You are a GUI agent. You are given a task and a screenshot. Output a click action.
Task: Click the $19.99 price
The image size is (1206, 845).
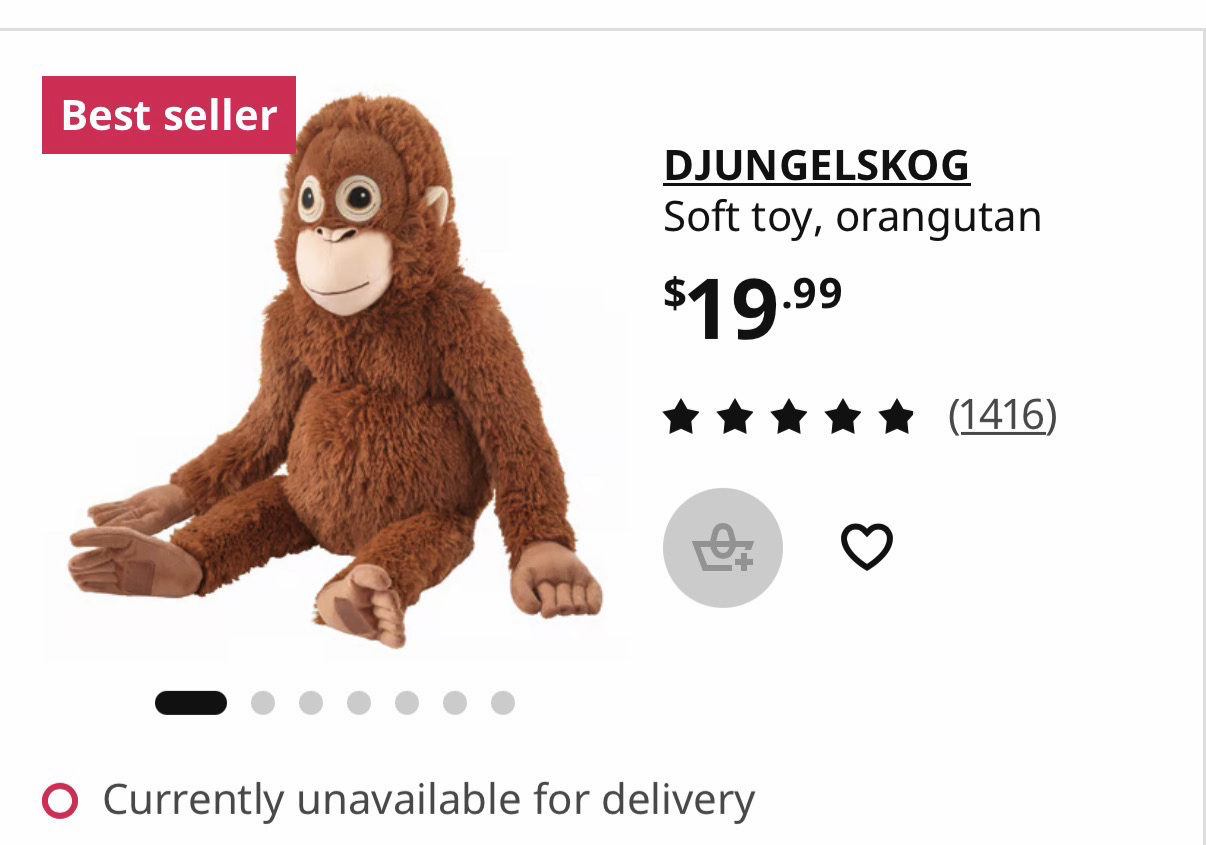point(752,307)
